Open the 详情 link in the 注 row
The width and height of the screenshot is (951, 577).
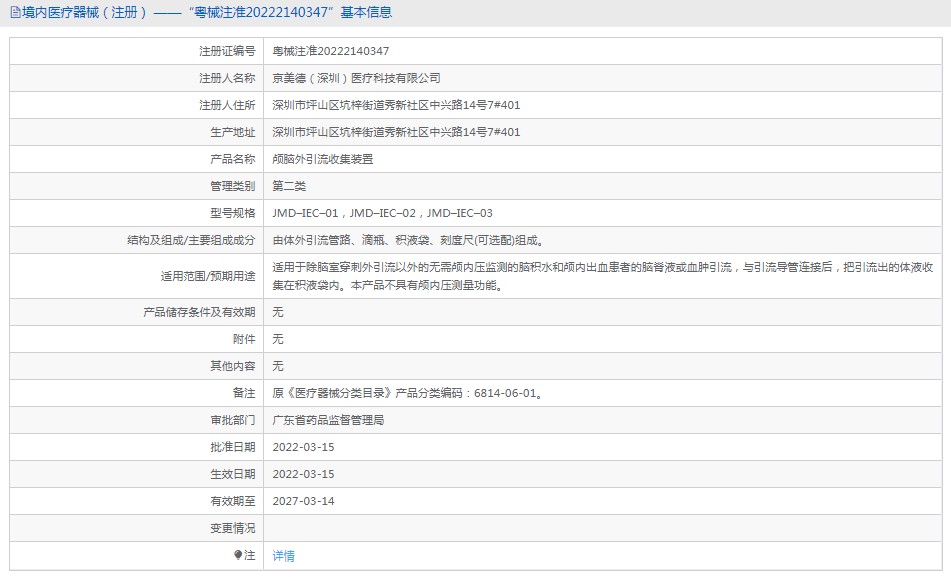[x=283, y=556]
